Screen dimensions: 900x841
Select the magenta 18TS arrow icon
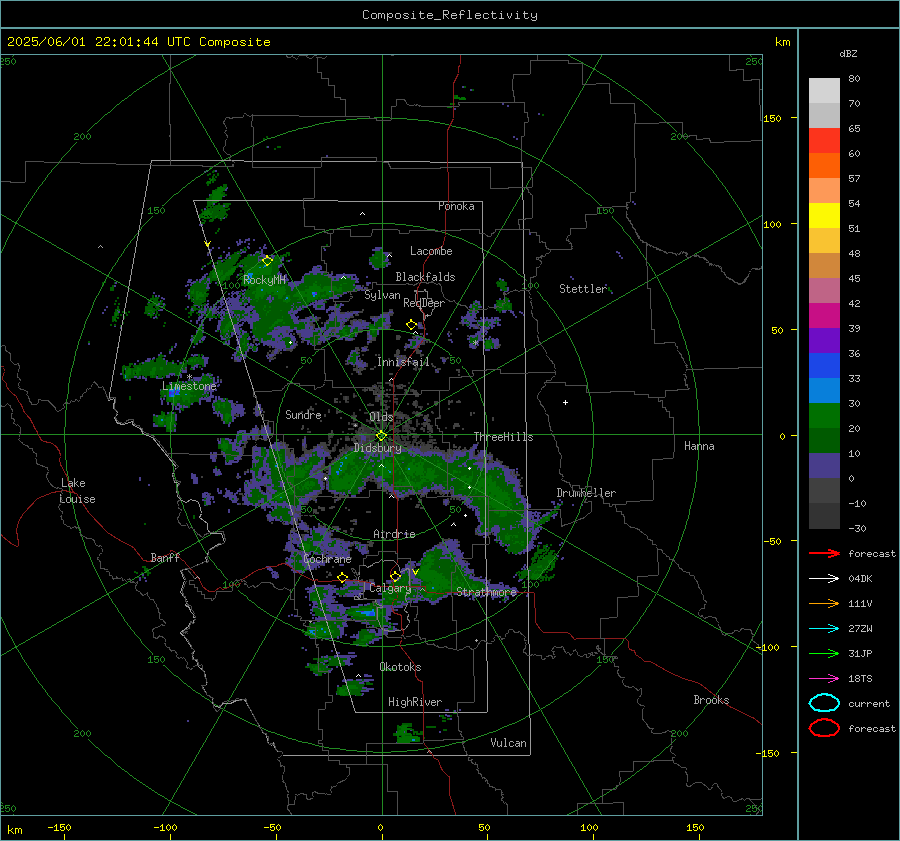pyautogui.click(x=824, y=679)
